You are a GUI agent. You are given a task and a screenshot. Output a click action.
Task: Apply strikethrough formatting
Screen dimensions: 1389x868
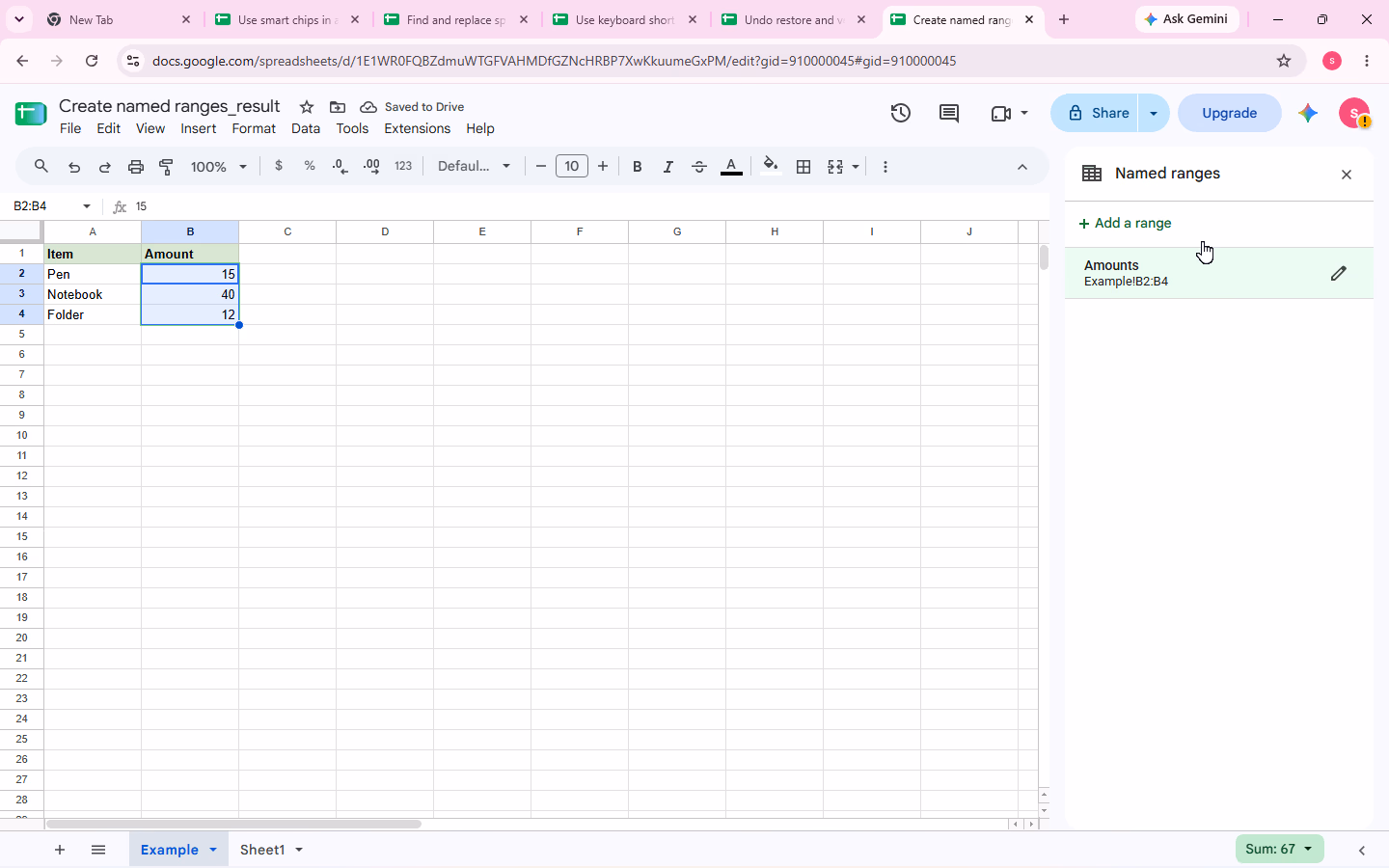[699, 167]
